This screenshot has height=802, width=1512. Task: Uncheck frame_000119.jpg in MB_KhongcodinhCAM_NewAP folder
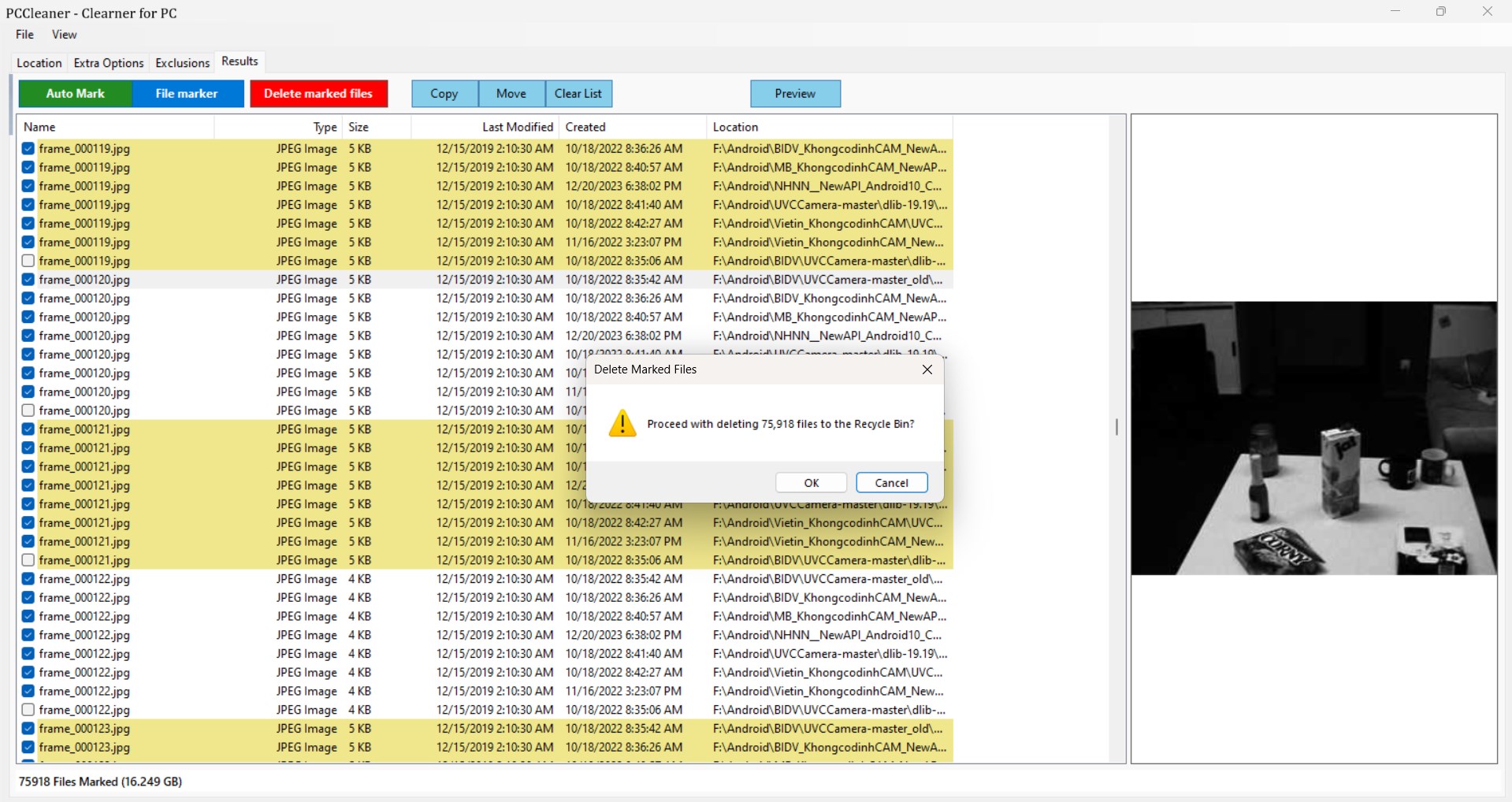[28, 168]
